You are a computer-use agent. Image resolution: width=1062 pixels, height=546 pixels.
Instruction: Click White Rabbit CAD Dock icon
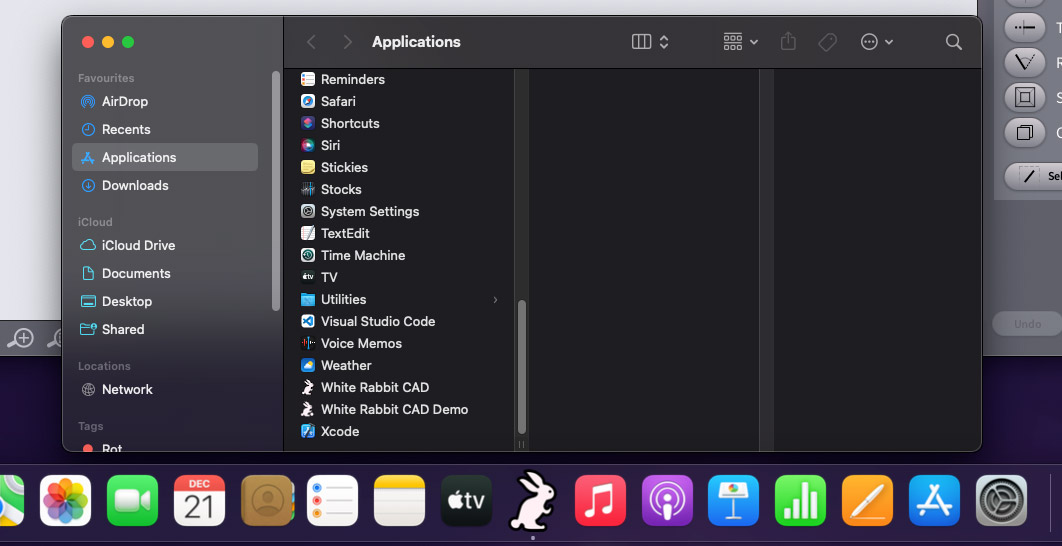click(x=533, y=501)
